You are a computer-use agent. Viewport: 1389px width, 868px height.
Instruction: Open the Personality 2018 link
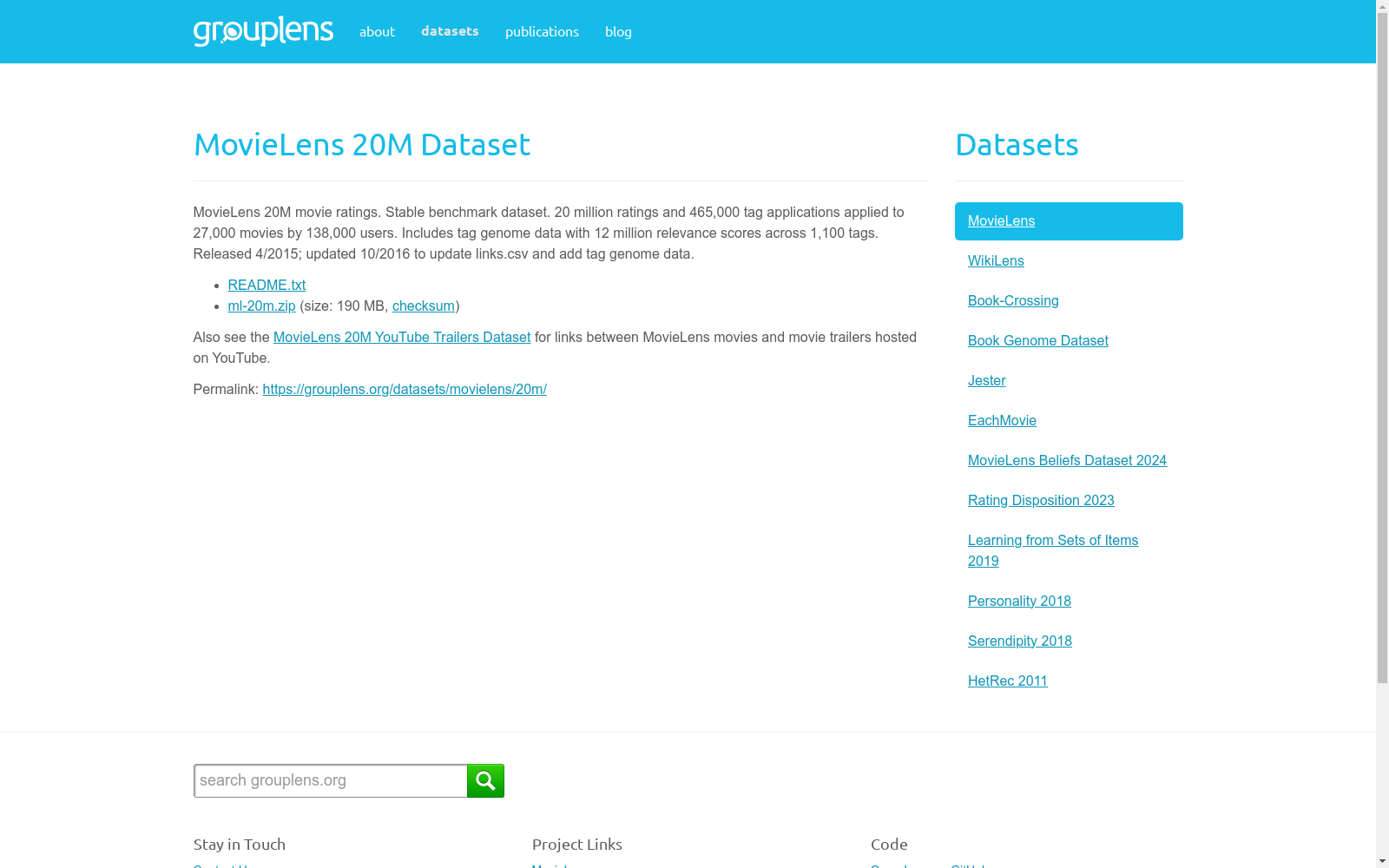[x=1019, y=601]
